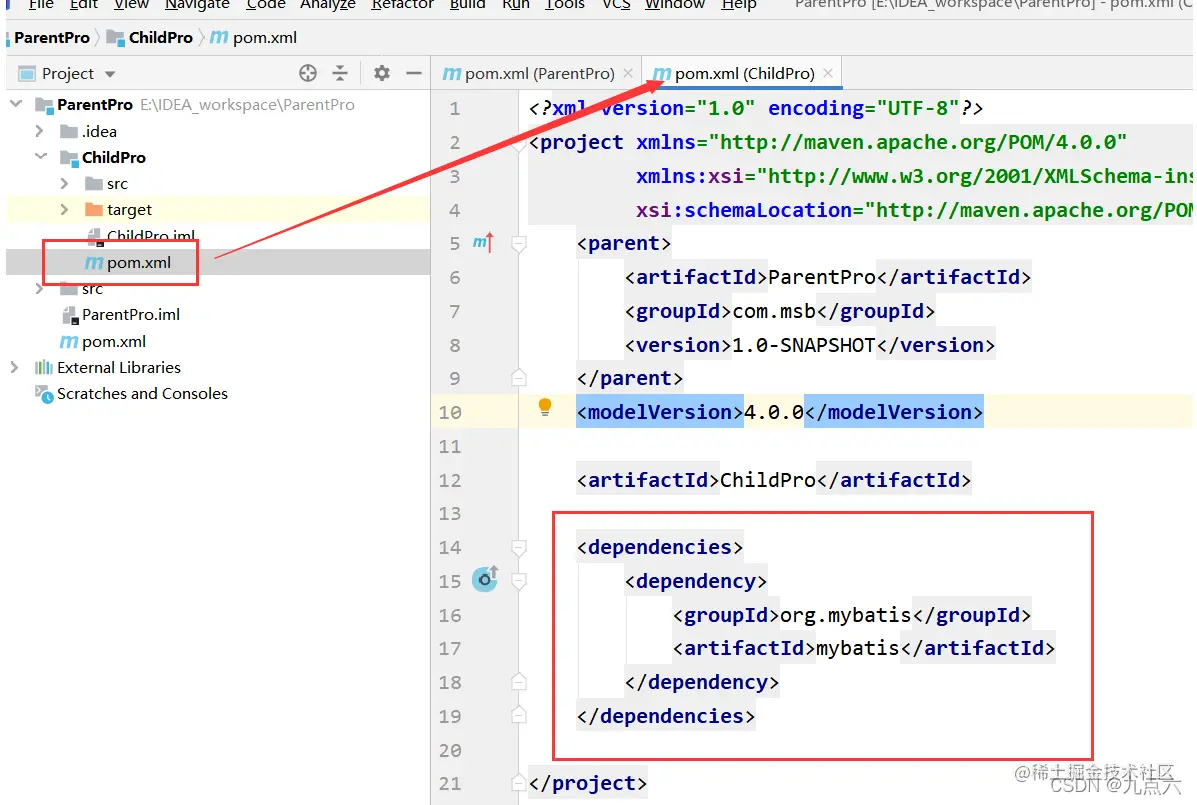The image size is (1197, 805).
Task: Expand the src folder under ChildPro
Action: pyautogui.click(x=65, y=183)
